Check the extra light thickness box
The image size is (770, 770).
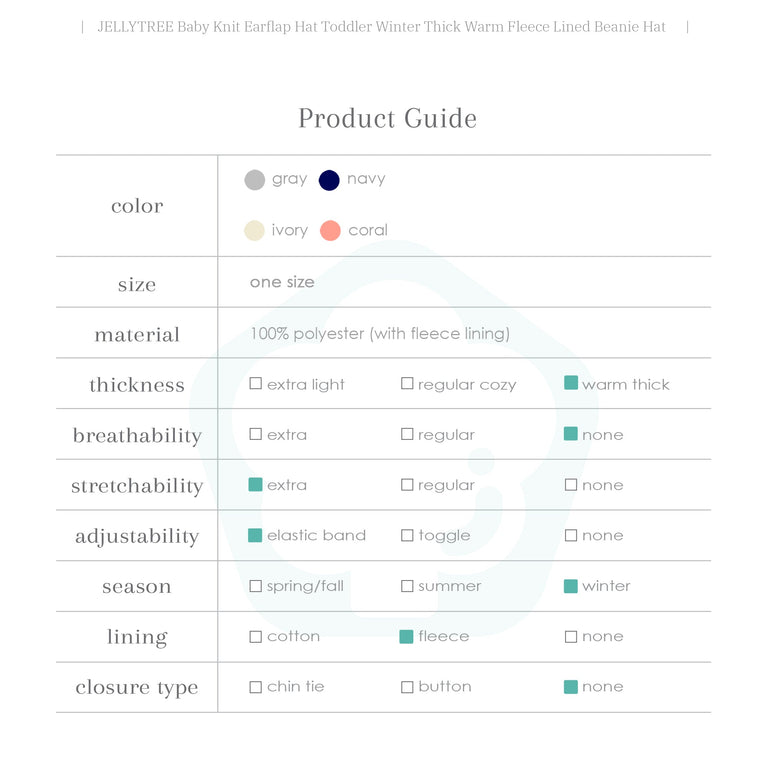(x=256, y=384)
